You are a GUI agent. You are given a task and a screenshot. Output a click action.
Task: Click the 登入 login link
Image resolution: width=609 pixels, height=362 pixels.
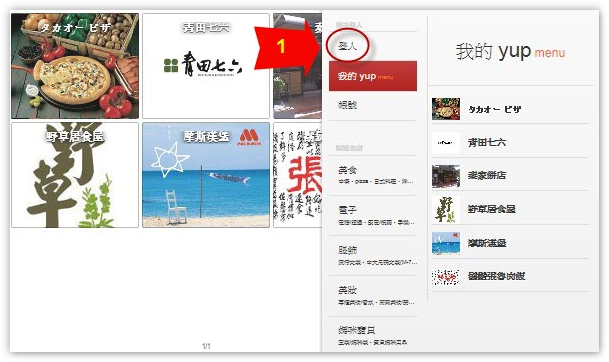[x=347, y=47]
